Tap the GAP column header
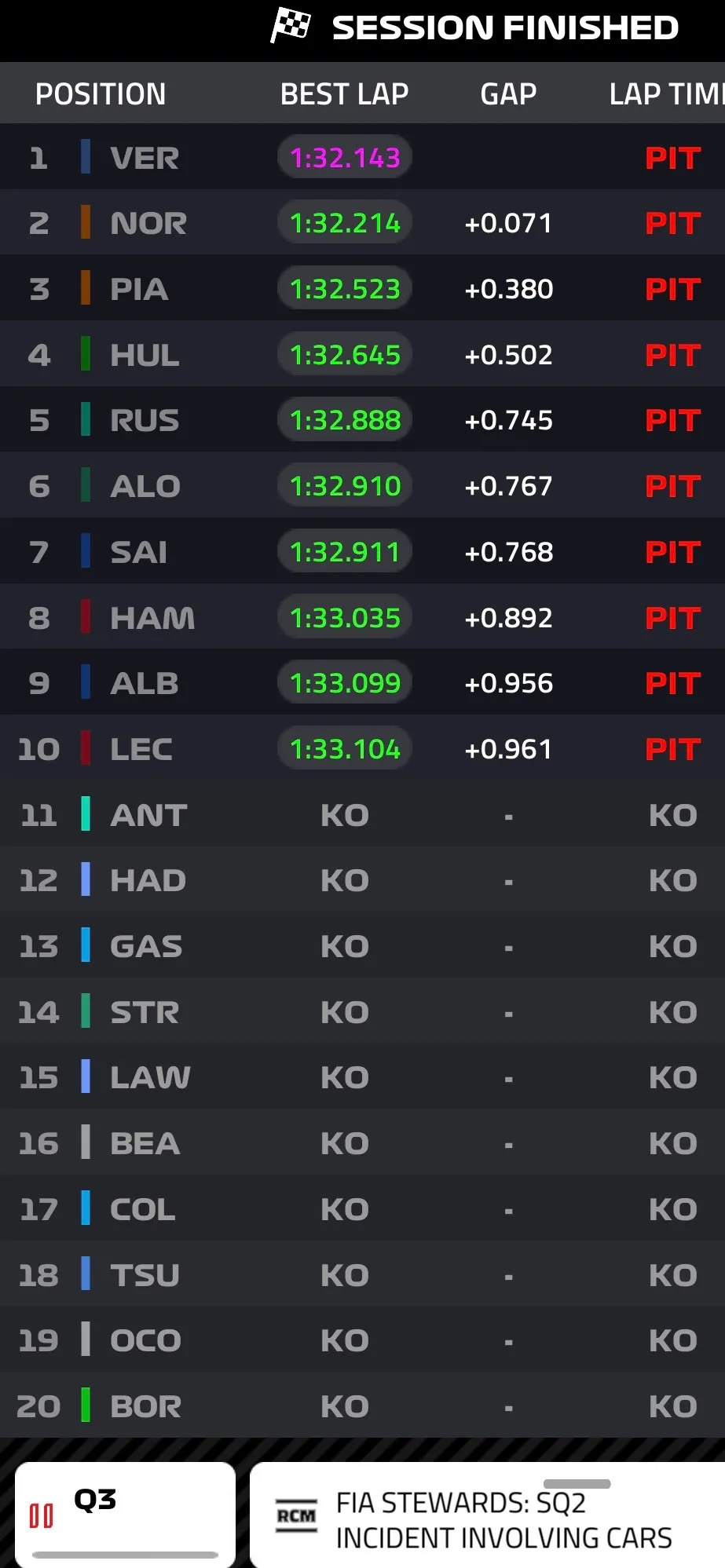725x1568 pixels. tap(508, 94)
